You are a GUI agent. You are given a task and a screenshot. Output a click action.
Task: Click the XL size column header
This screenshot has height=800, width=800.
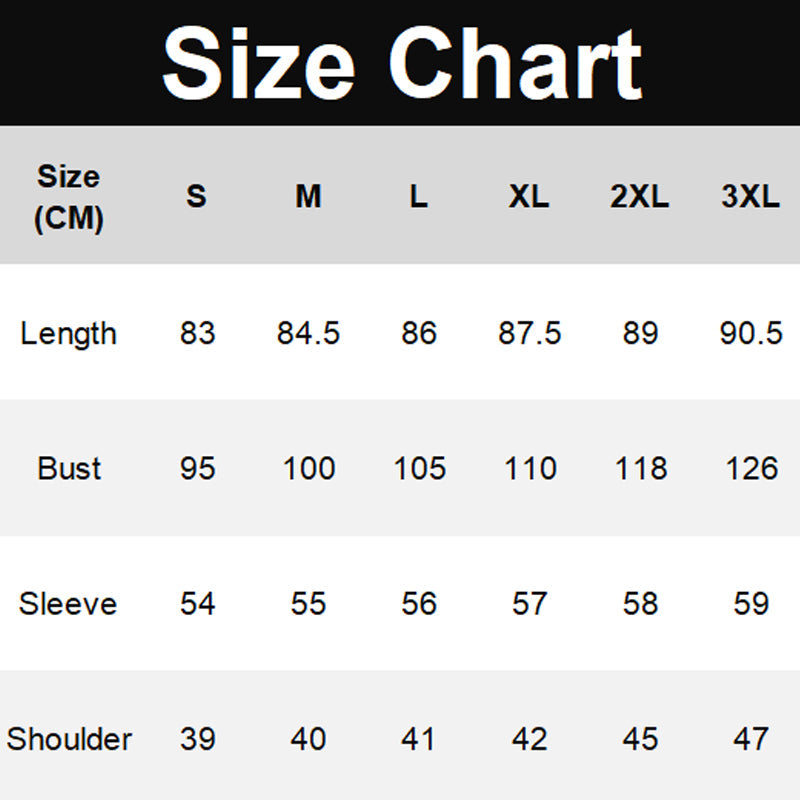[529, 197]
